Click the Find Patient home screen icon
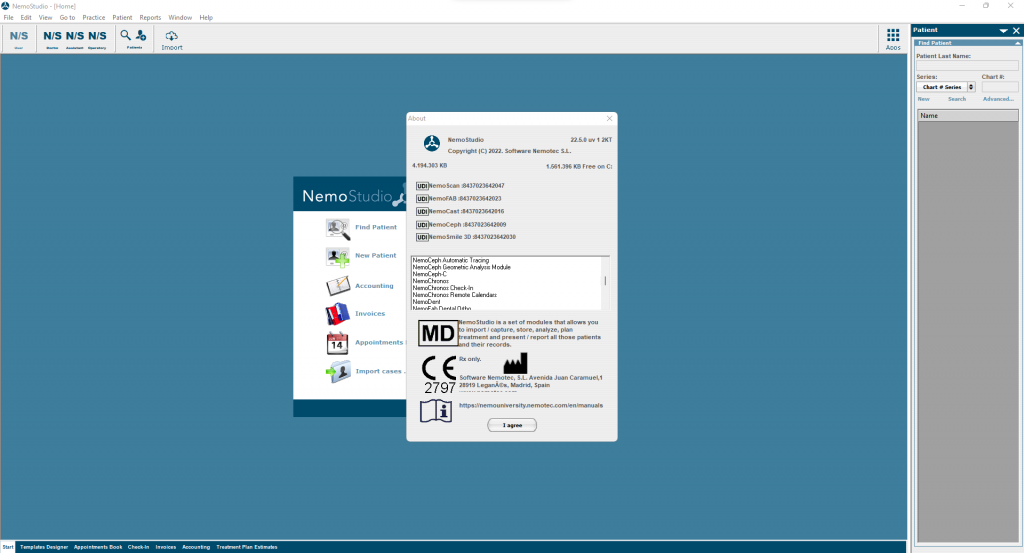The image size is (1024, 553). point(338,228)
